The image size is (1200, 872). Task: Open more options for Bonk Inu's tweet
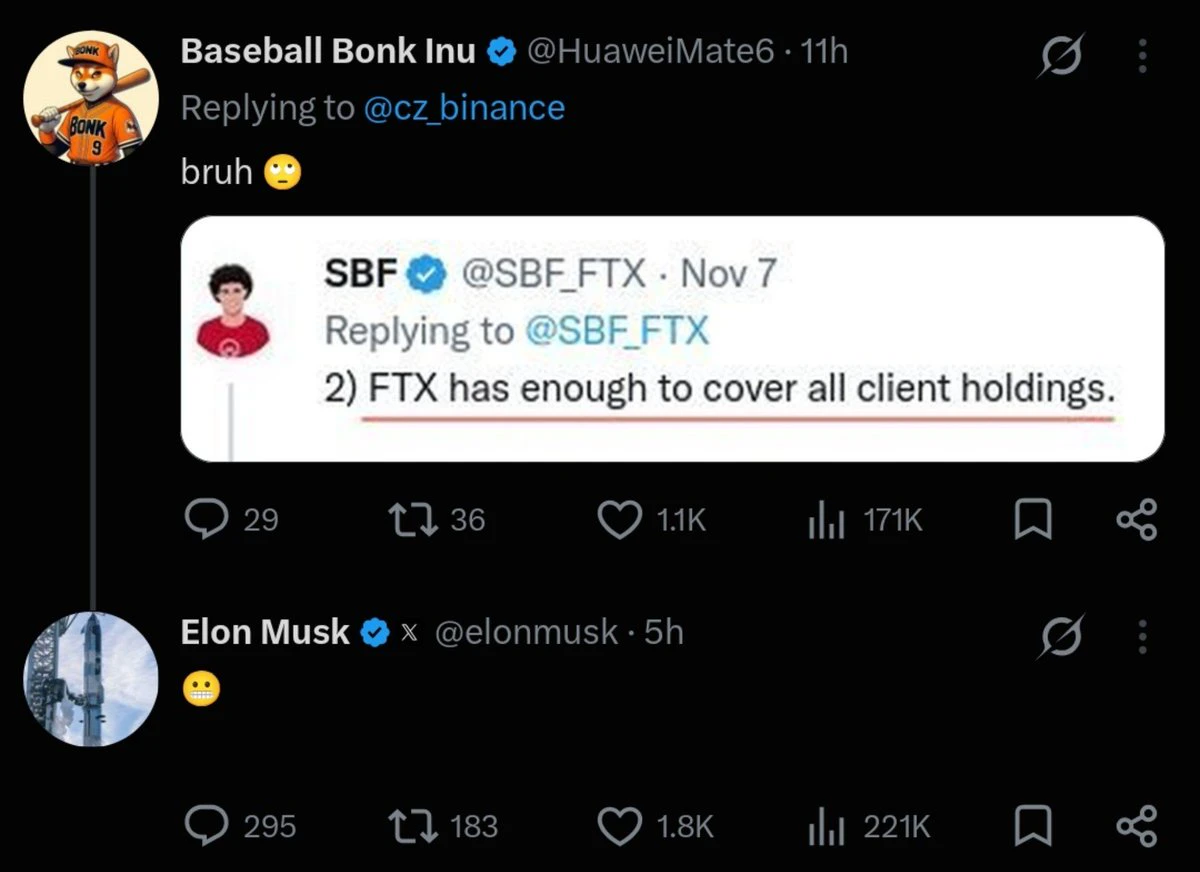(1143, 58)
